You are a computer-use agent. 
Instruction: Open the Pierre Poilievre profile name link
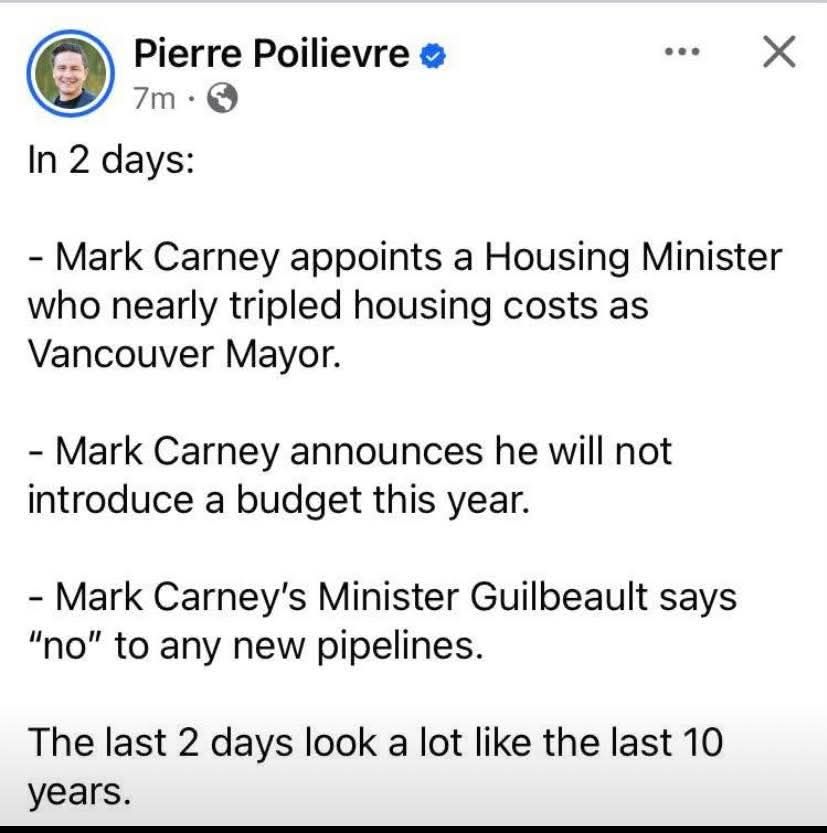(271, 54)
